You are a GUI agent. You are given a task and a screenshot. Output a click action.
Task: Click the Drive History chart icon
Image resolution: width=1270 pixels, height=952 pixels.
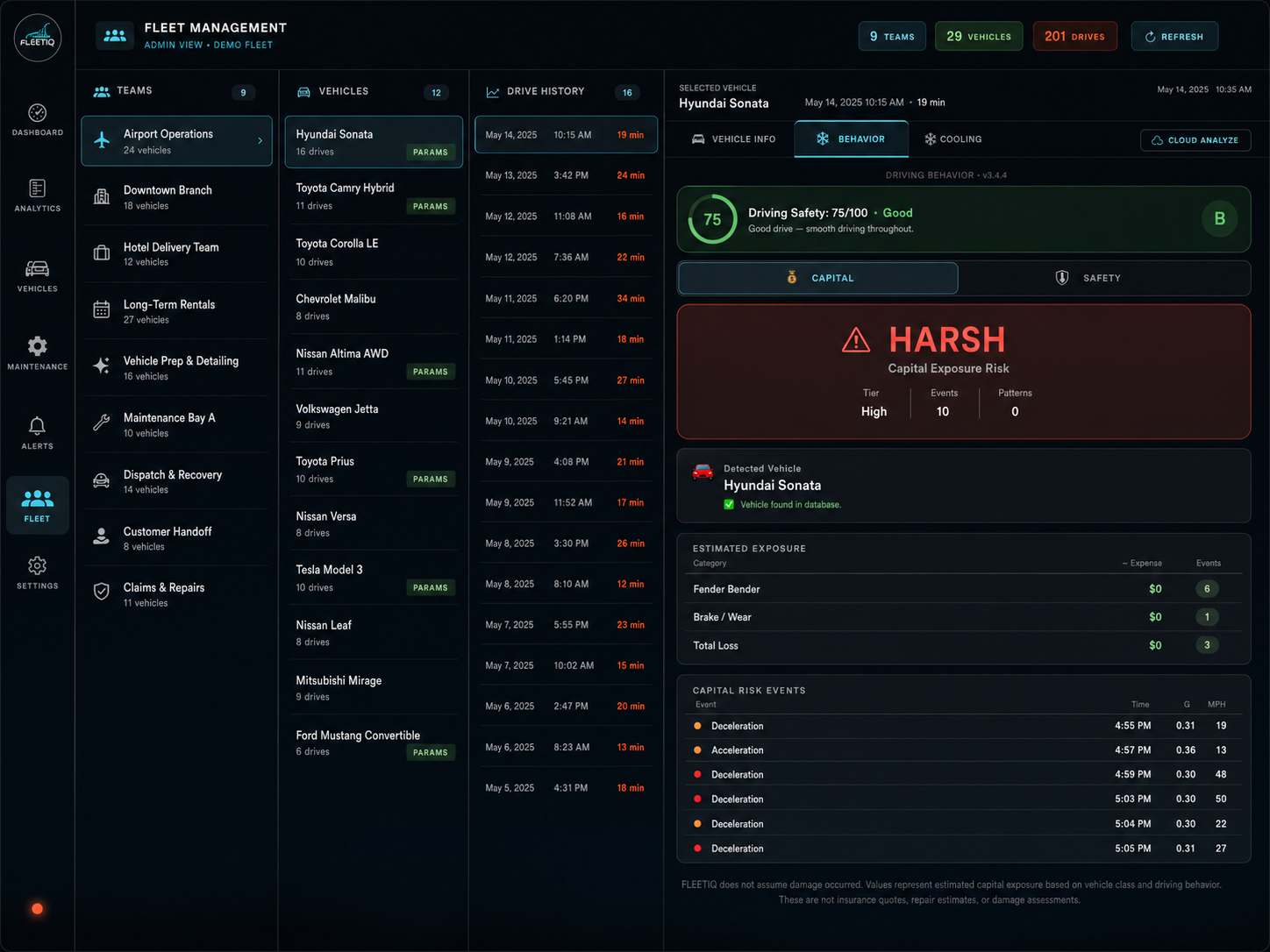(x=493, y=92)
